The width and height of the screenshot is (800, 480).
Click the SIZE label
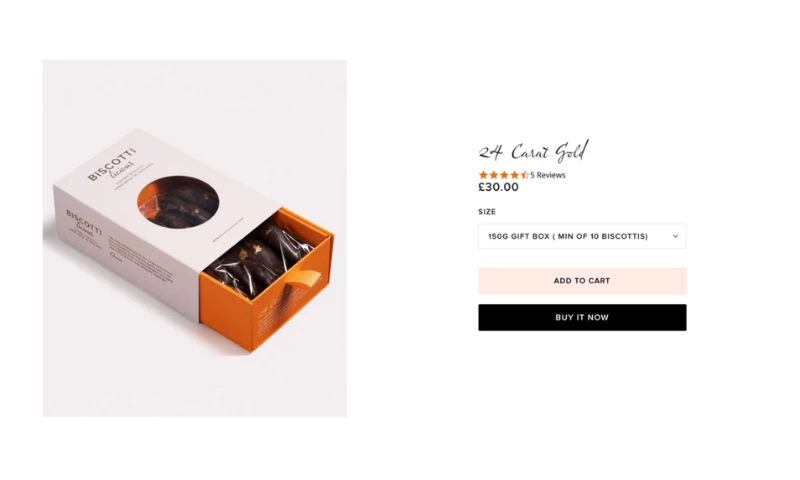(487, 211)
